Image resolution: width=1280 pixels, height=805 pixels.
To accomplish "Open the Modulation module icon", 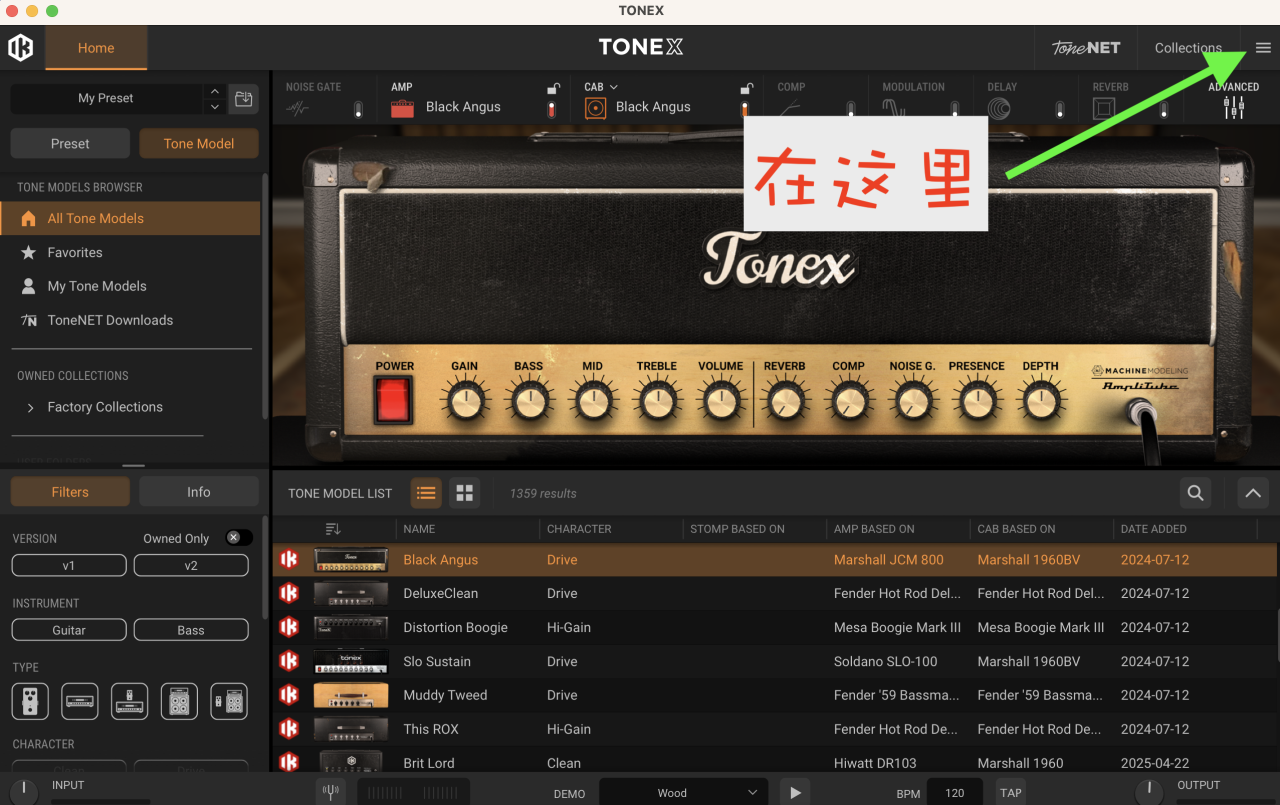I will pyautogui.click(x=895, y=109).
